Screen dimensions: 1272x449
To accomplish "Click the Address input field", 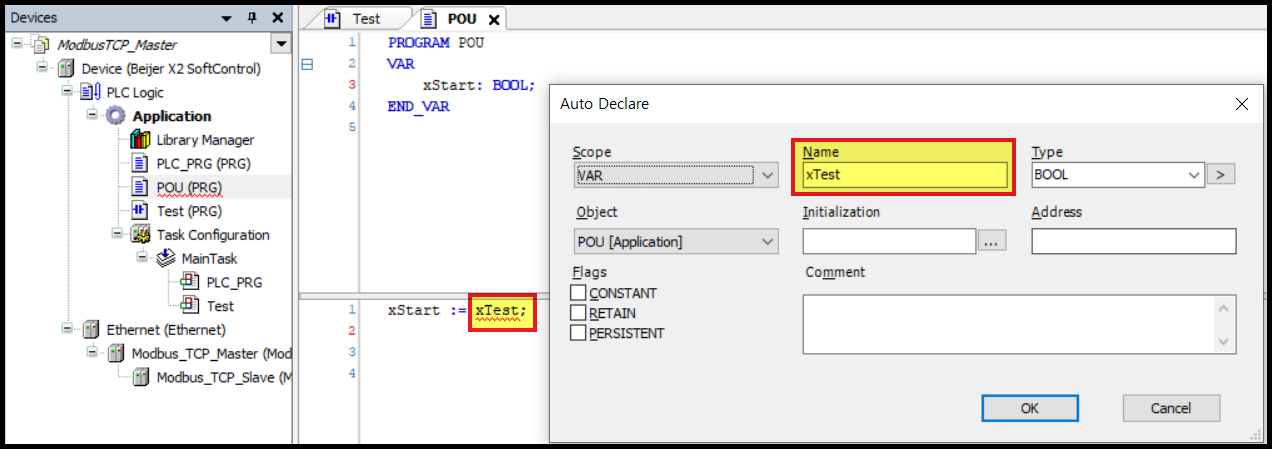I will pyautogui.click(x=1134, y=241).
